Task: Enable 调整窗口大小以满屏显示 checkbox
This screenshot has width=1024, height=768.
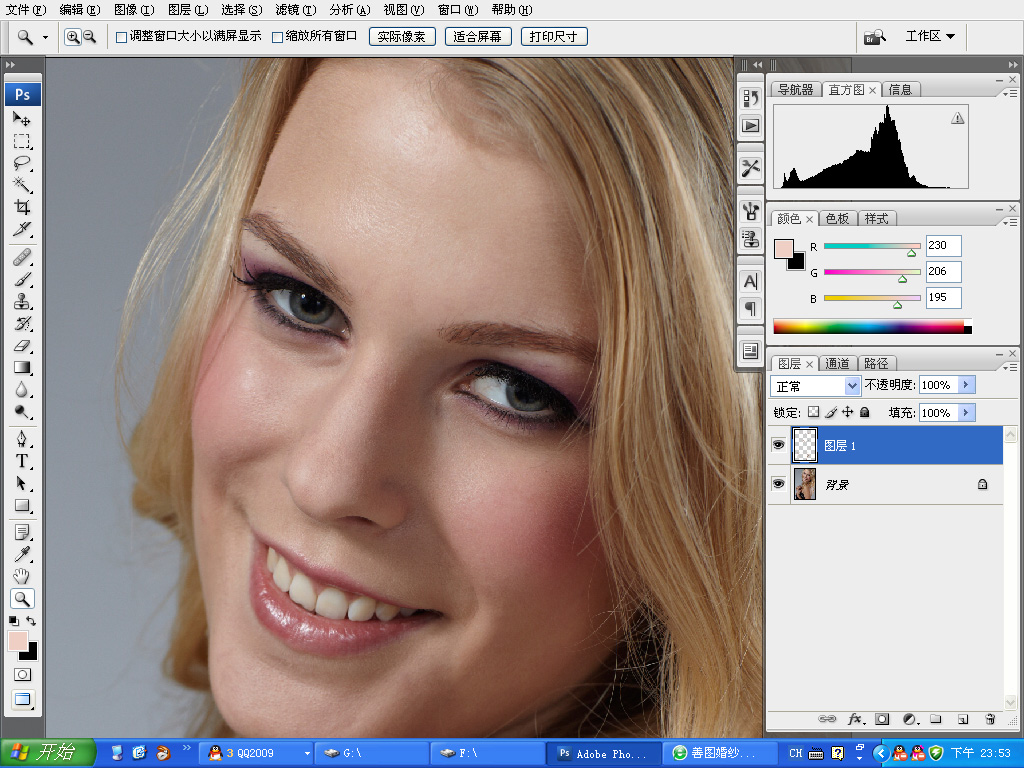Action: 121,37
